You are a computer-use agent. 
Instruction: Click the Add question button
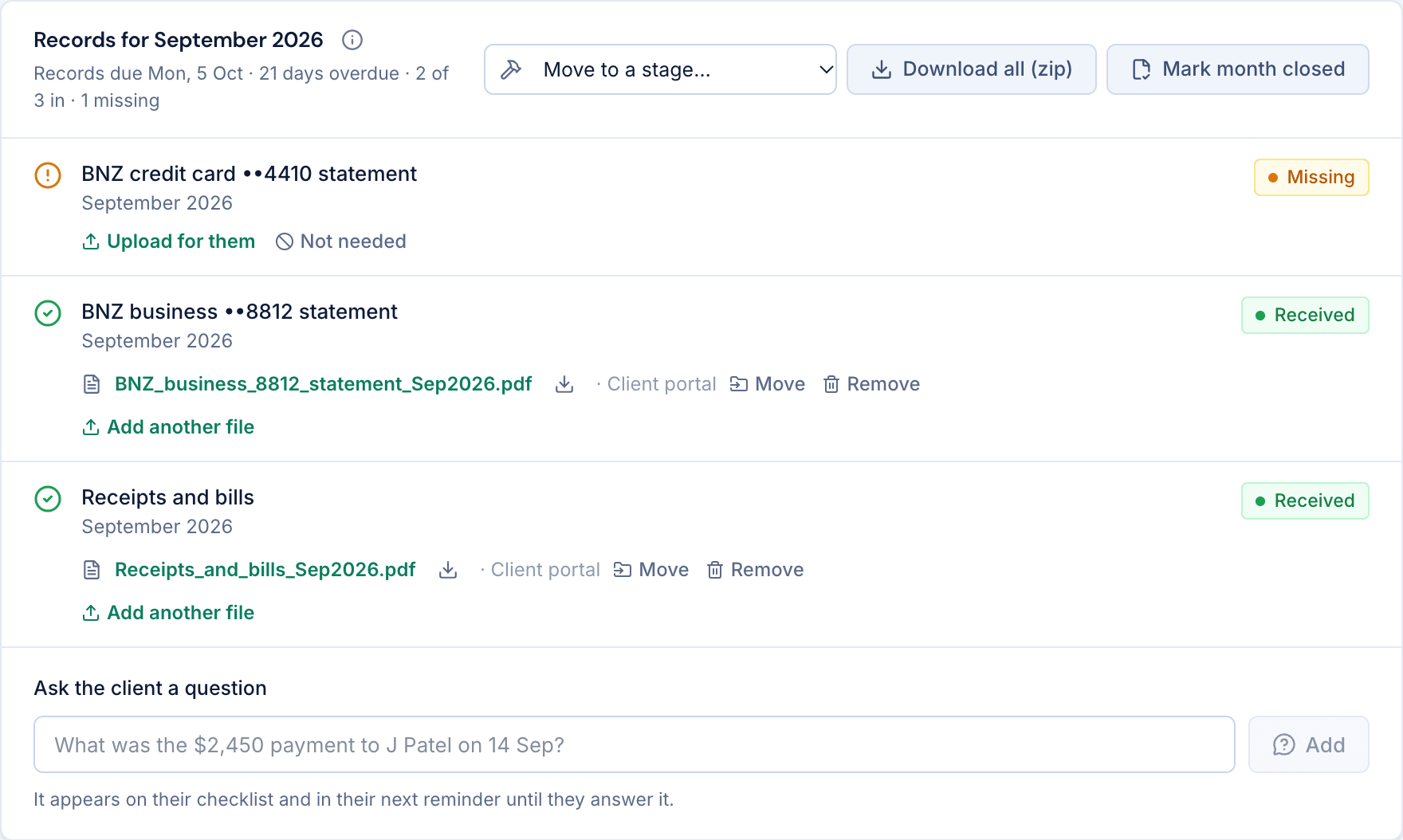(x=1308, y=744)
